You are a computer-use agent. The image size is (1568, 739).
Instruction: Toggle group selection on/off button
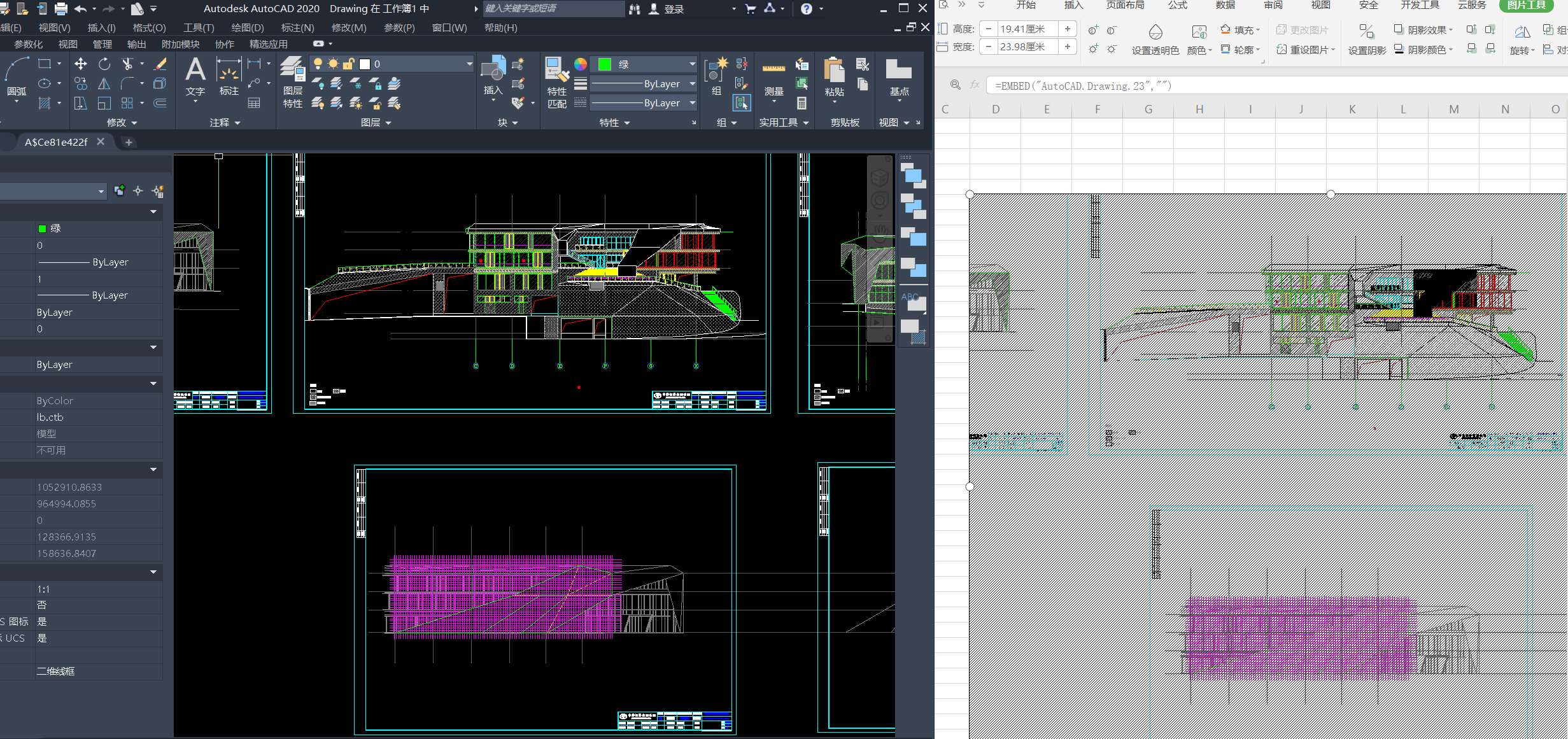click(x=742, y=102)
